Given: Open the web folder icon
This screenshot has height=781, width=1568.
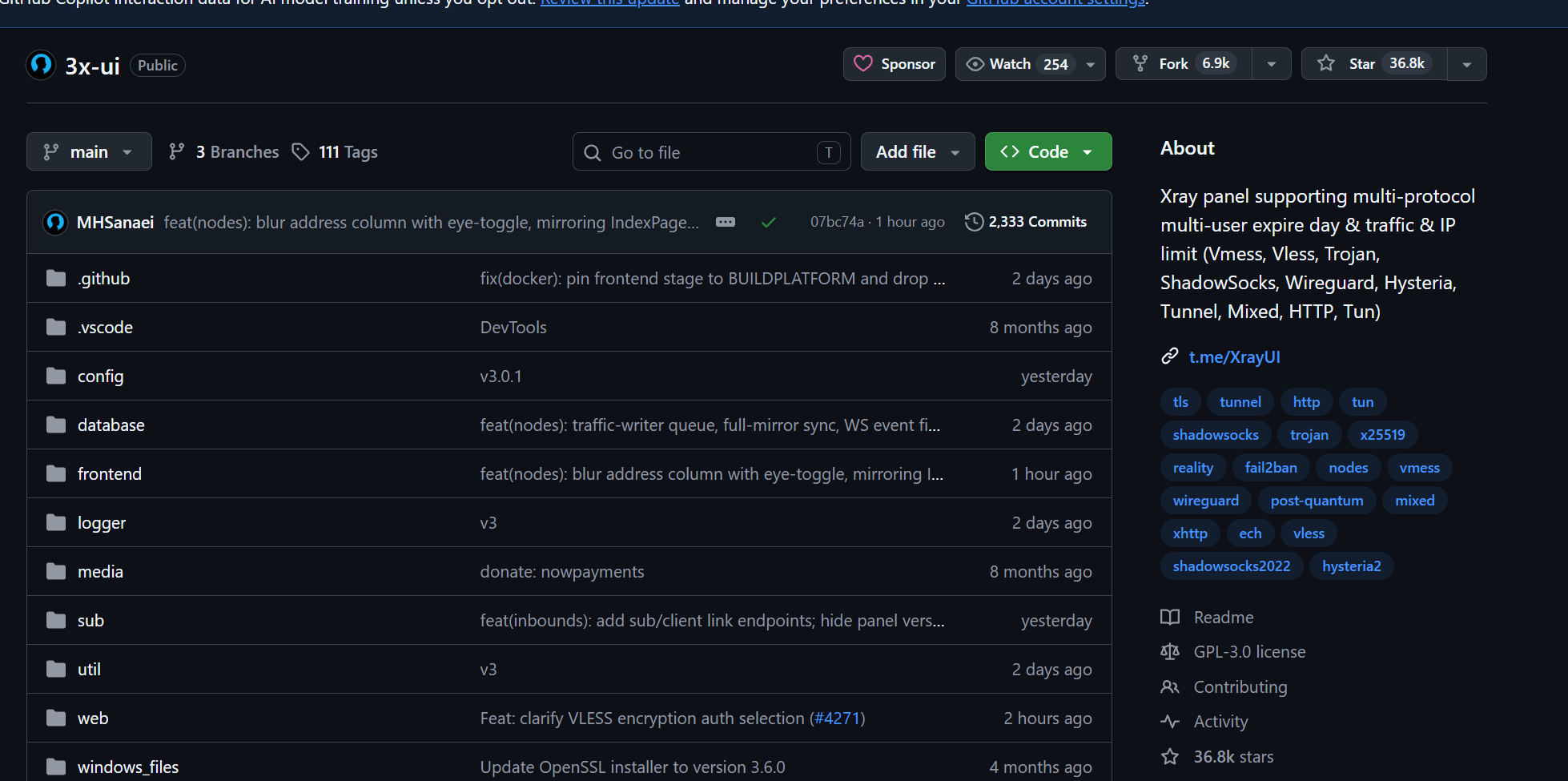Looking at the screenshot, I should pyautogui.click(x=56, y=718).
